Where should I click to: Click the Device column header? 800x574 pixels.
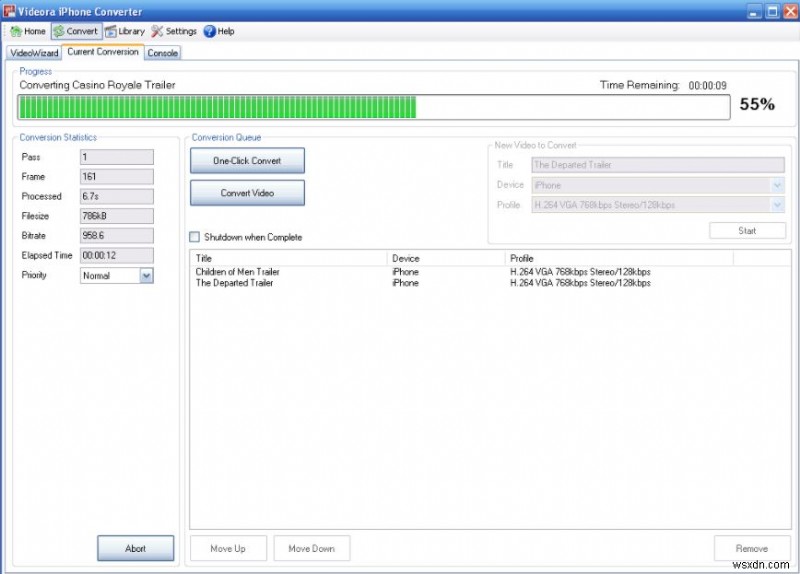[x=446, y=258]
